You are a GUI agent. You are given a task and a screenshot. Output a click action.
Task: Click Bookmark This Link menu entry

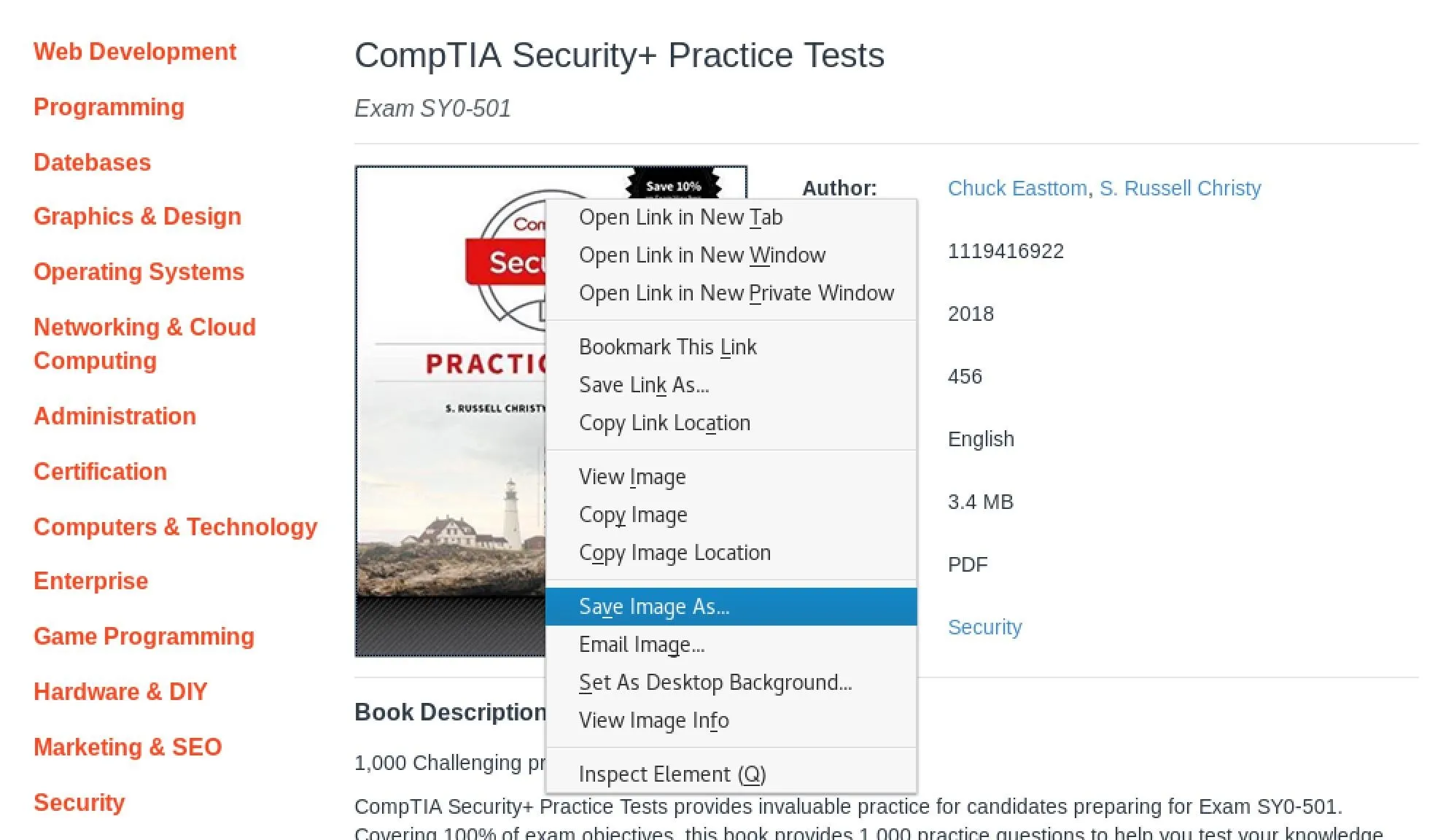(x=731, y=347)
